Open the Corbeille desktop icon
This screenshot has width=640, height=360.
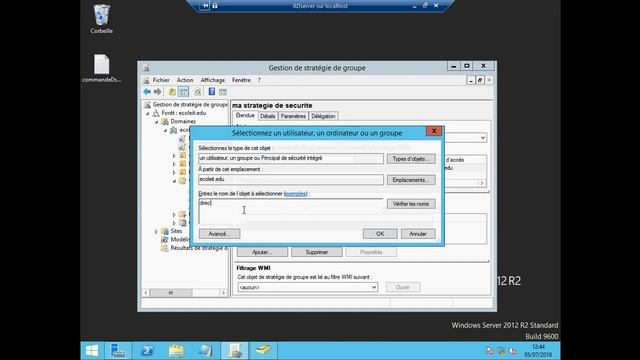[102, 19]
